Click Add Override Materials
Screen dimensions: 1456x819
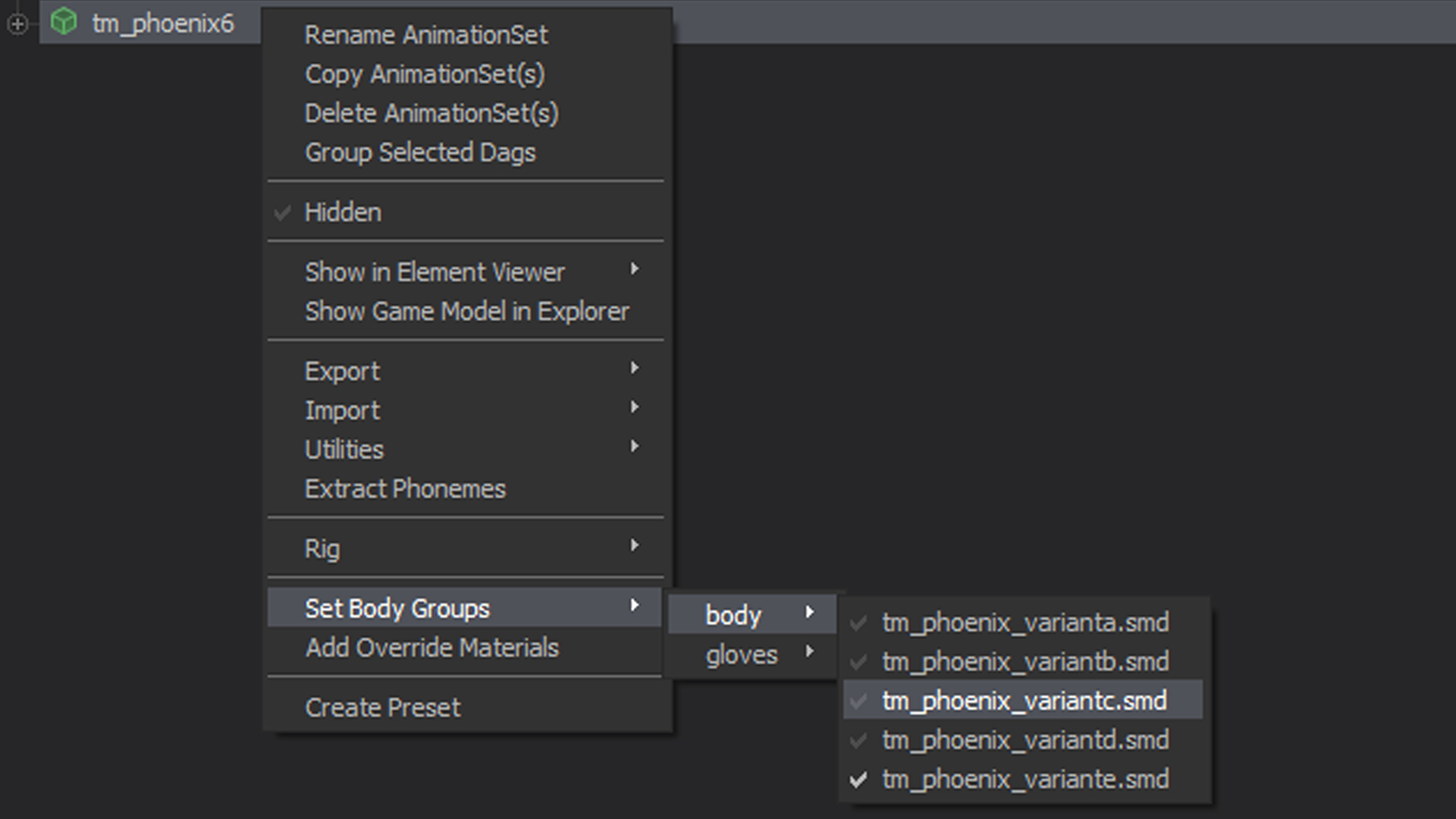click(x=431, y=648)
